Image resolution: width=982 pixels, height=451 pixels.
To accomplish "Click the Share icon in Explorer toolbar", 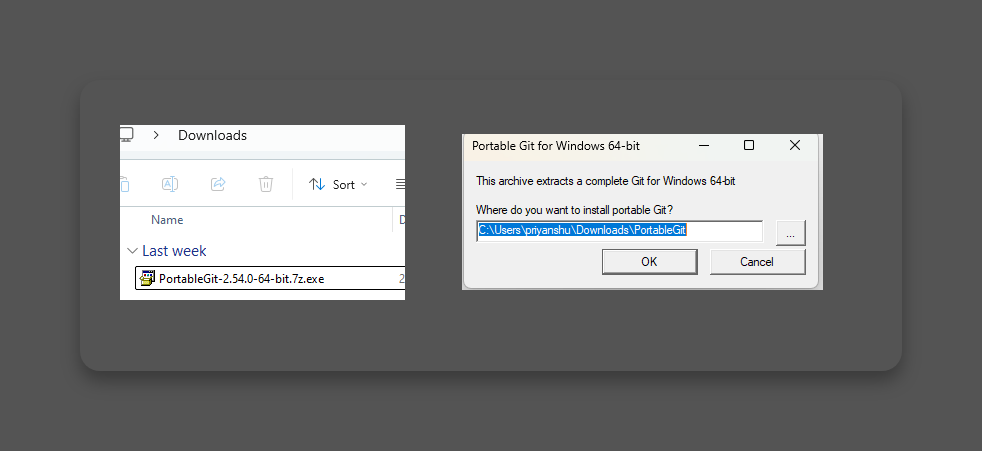I will click(x=218, y=184).
